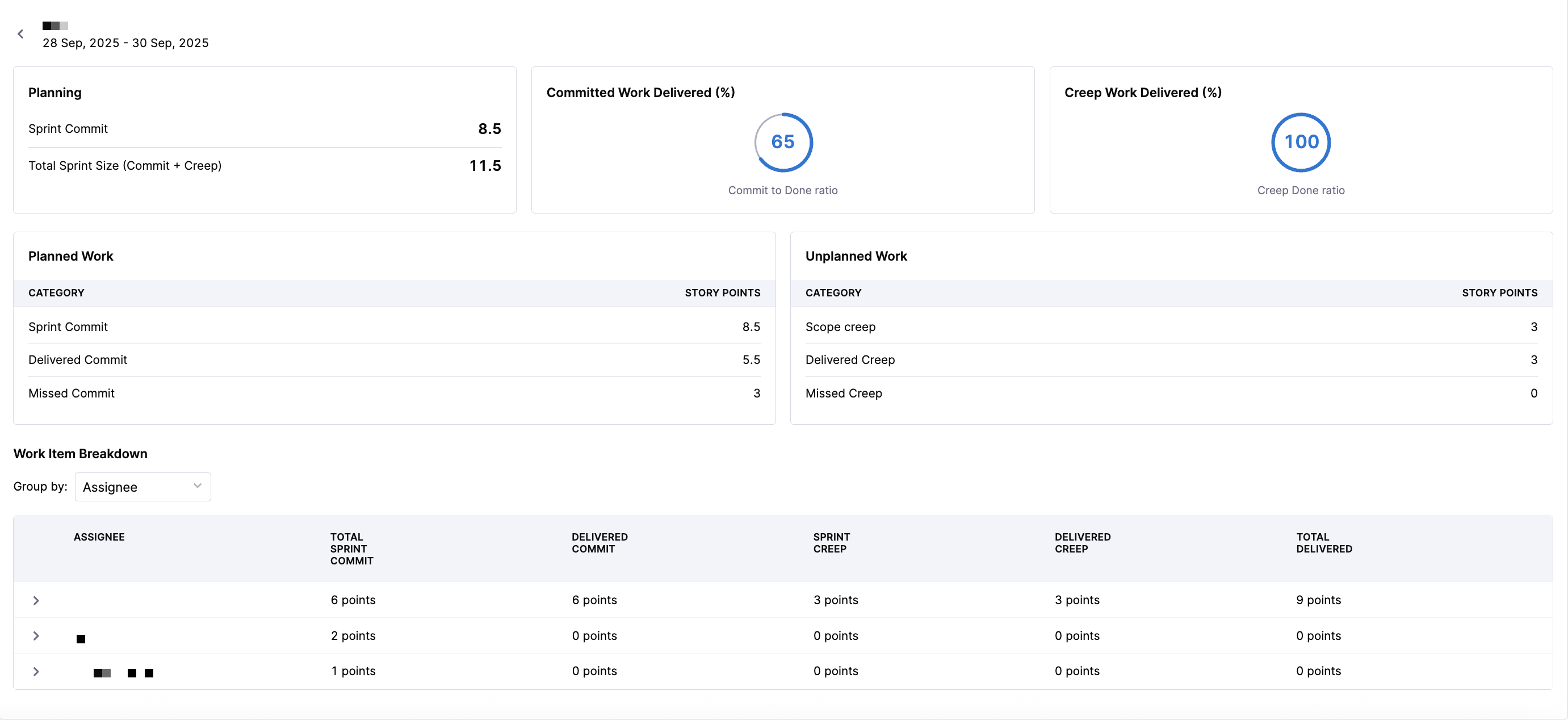Select the Scope creep row in Unplanned Work
Image resolution: width=1568 pixels, height=720 pixels.
(x=1171, y=327)
